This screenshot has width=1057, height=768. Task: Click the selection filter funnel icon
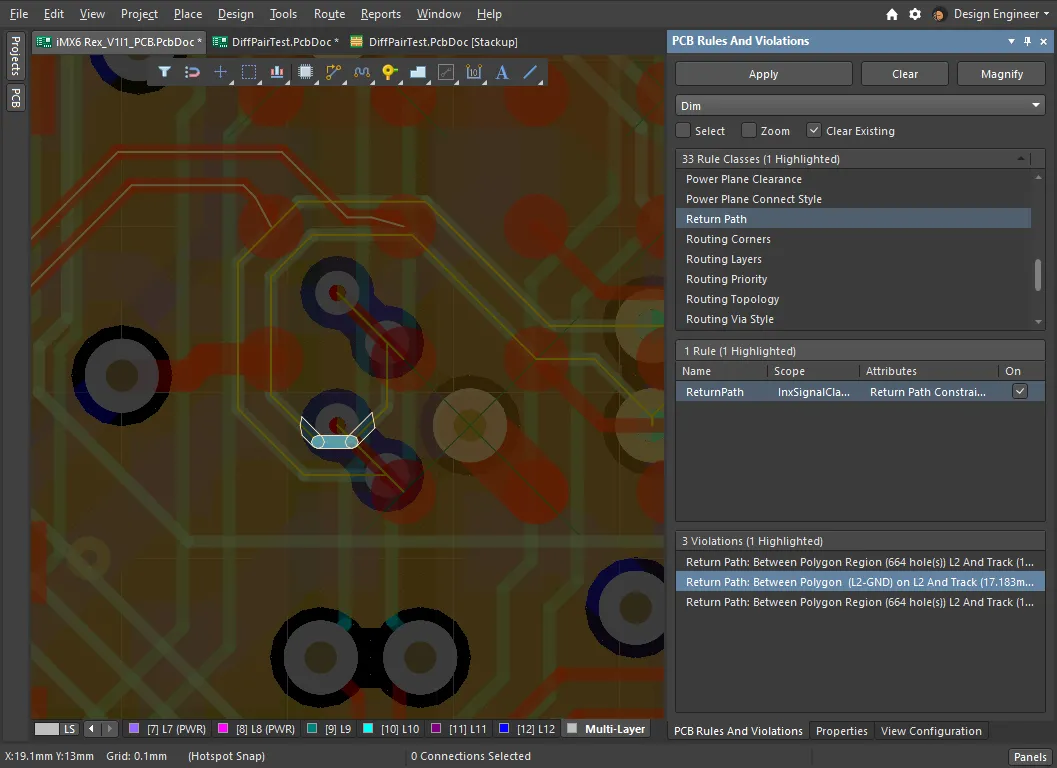(165, 72)
